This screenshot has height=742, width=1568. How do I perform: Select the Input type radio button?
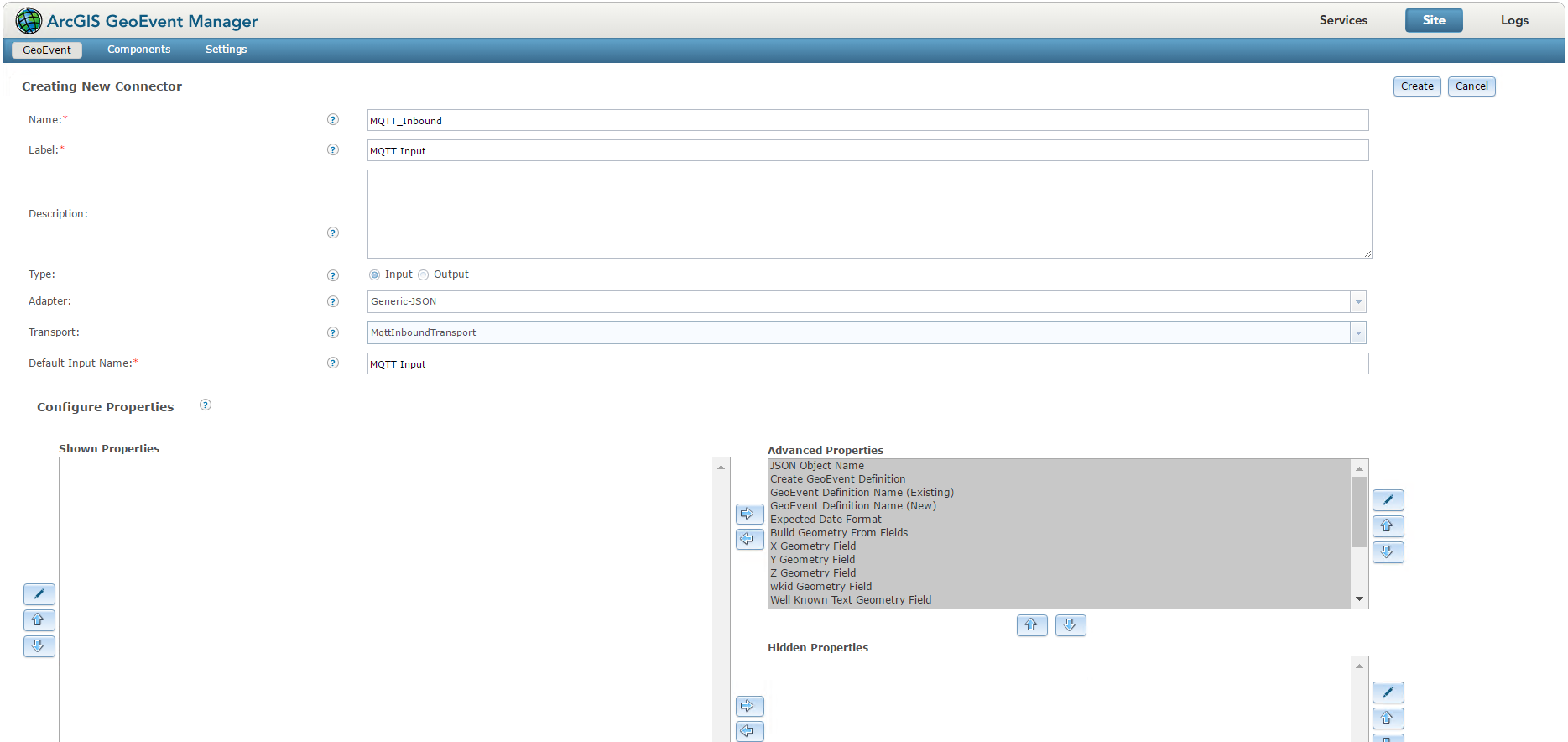(x=374, y=275)
